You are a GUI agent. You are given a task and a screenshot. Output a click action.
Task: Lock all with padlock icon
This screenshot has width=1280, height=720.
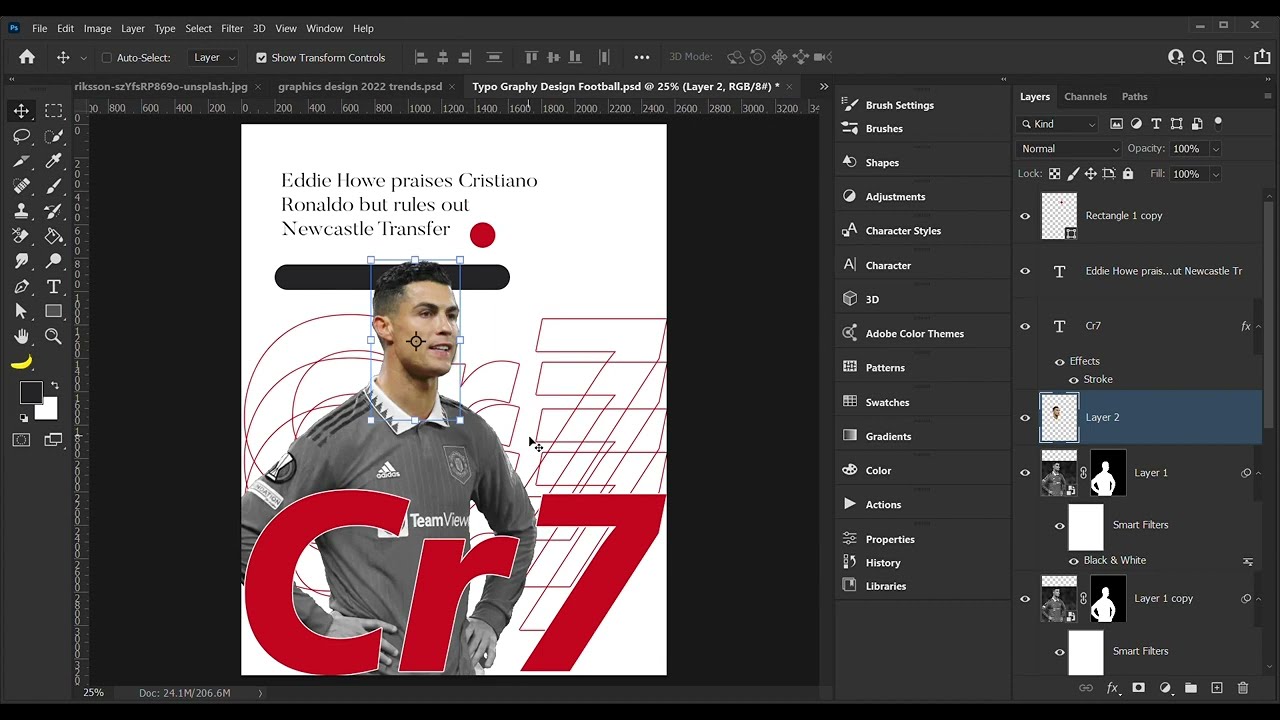[x=1128, y=174]
